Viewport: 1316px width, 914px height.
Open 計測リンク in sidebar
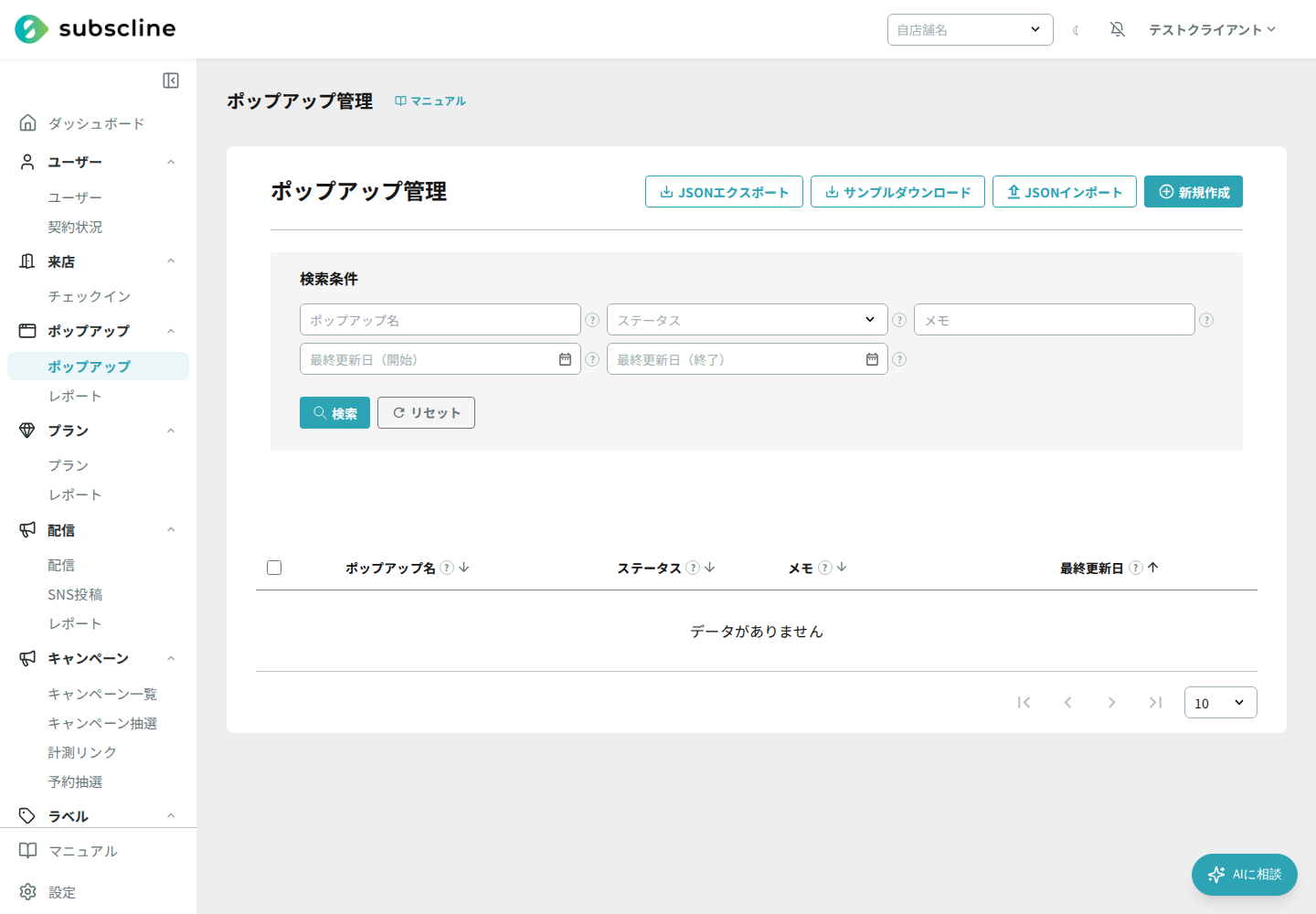(x=82, y=752)
